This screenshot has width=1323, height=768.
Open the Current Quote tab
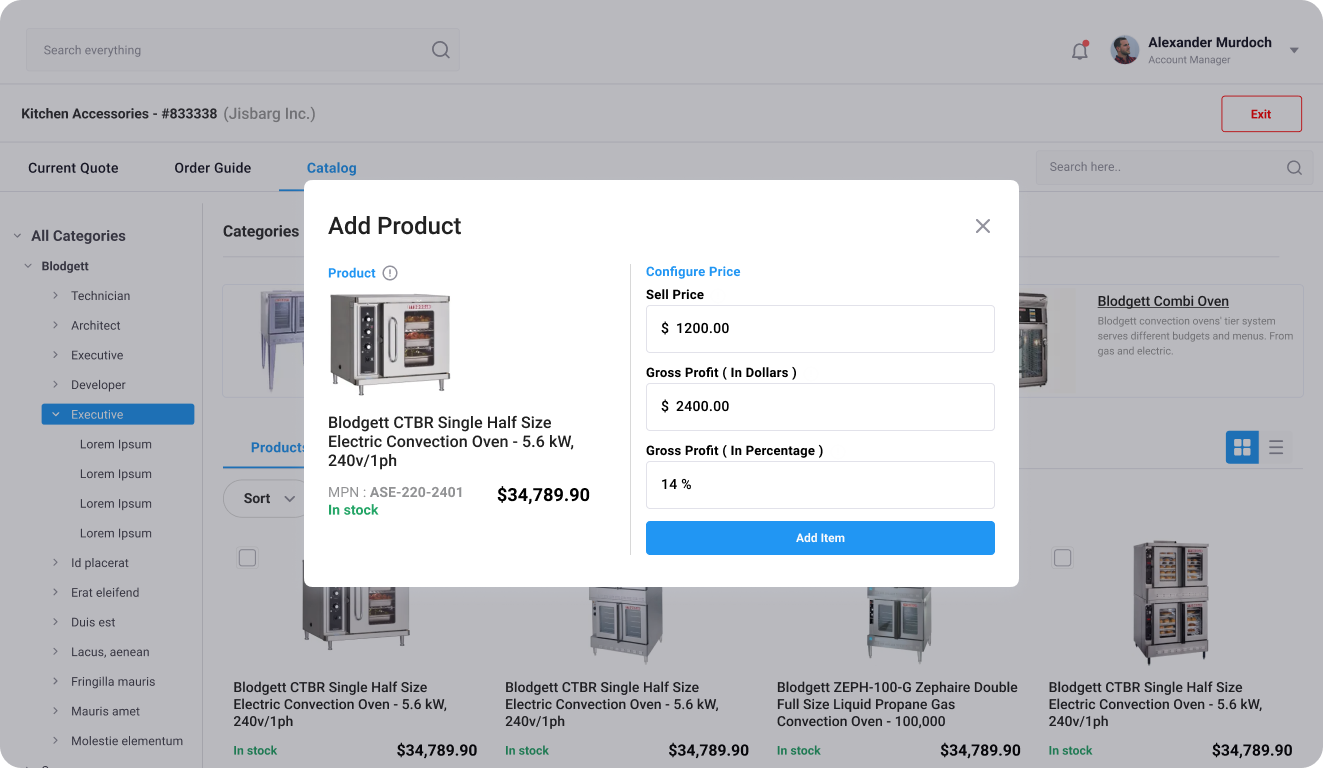coord(73,168)
